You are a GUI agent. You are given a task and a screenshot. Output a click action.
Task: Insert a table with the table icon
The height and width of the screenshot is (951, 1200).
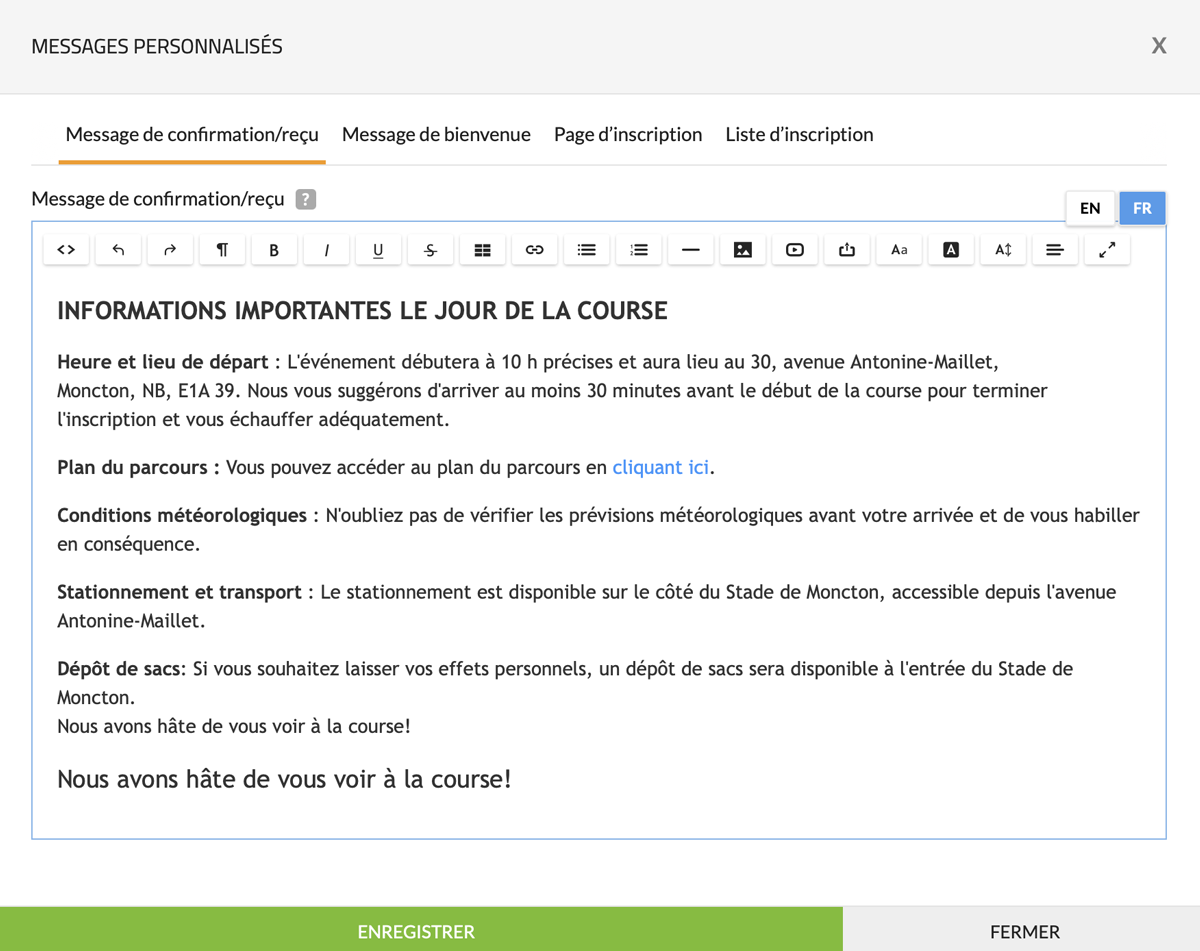(x=482, y=250)
